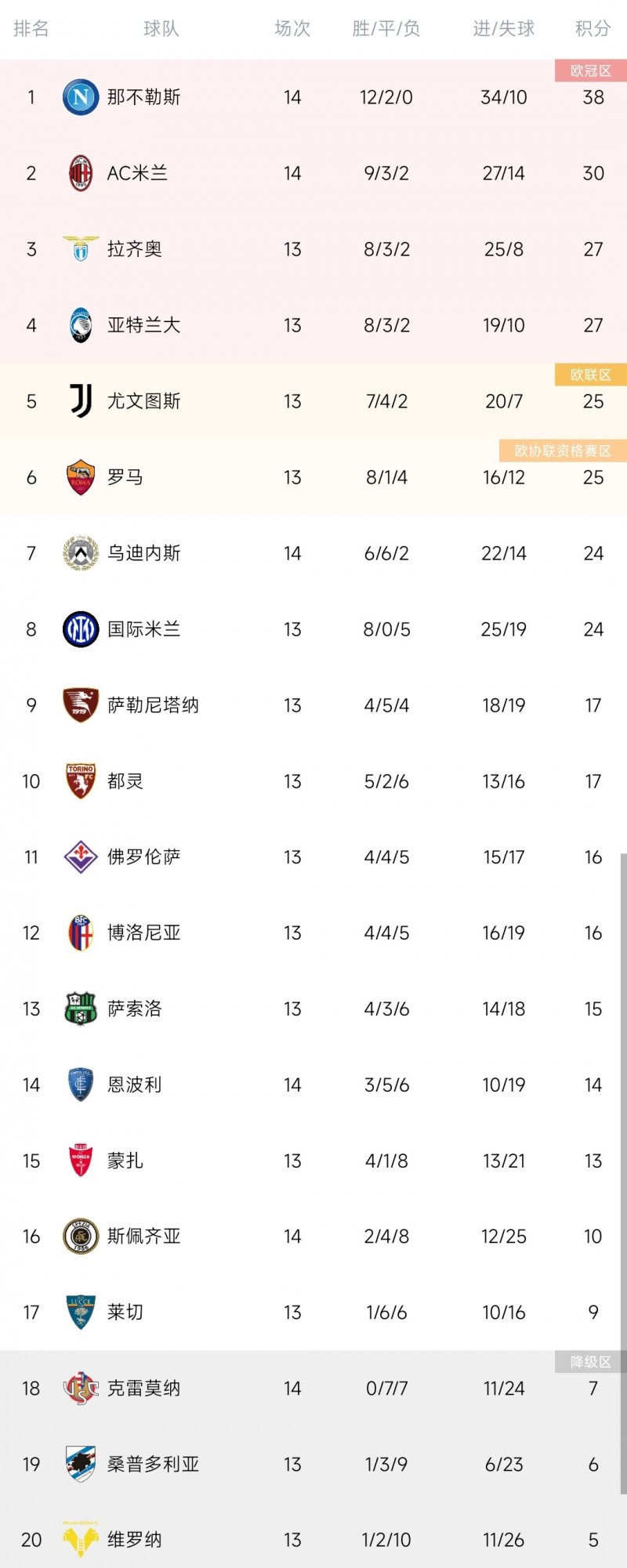Click the Roma wolf badge
Screen dimensions: 627x1568
point(81,477)
